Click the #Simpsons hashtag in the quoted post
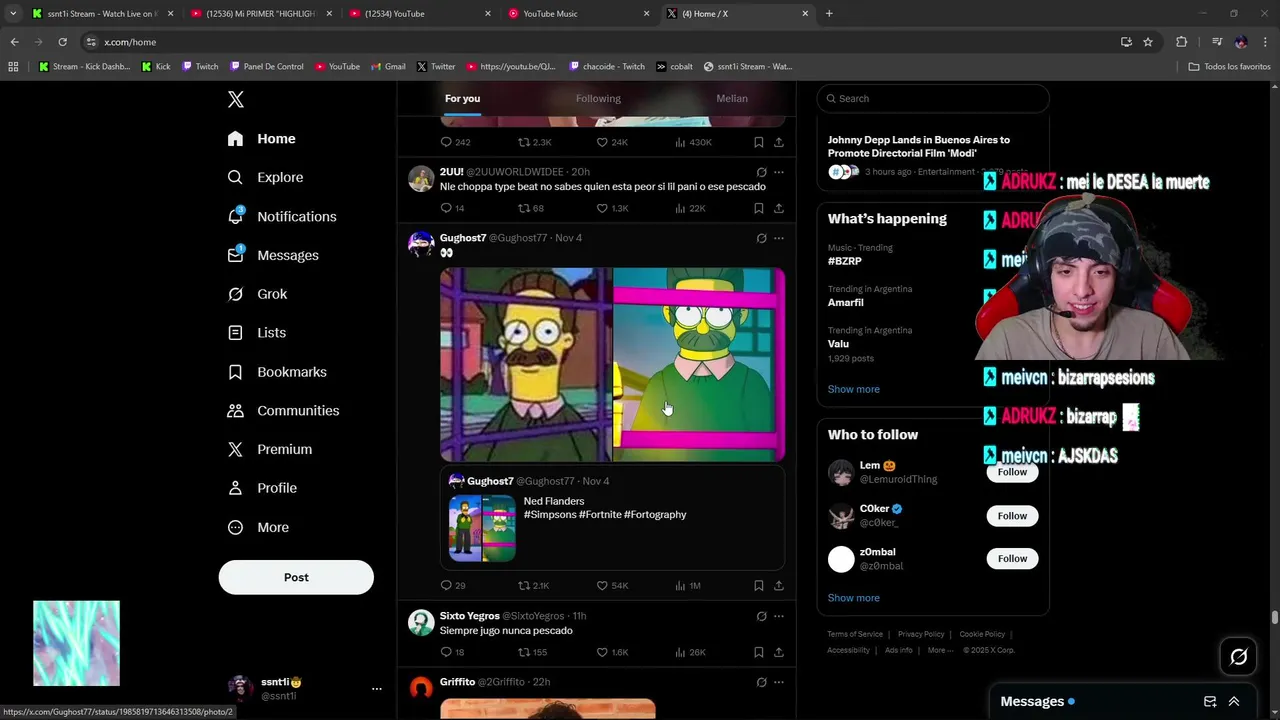The image size is (1280, 720). (550, 515)
